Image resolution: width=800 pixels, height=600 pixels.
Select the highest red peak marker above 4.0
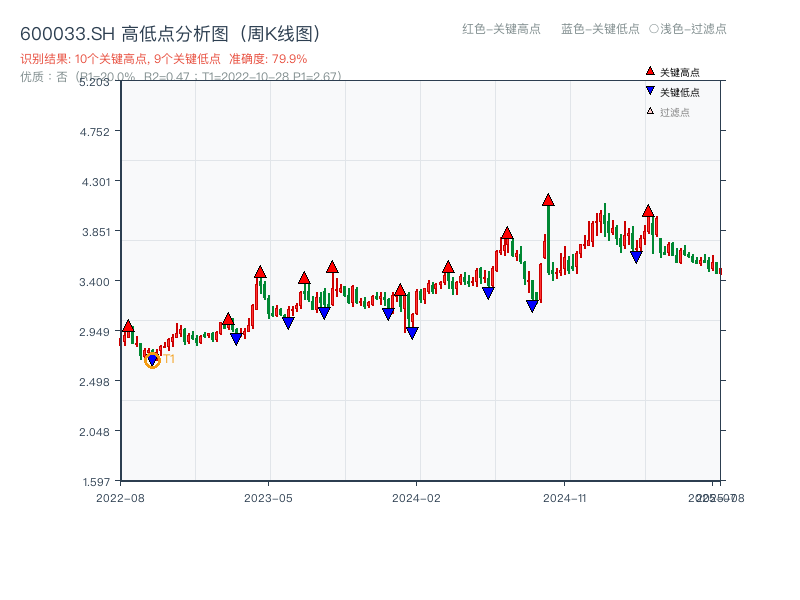(x=548, y=200)
